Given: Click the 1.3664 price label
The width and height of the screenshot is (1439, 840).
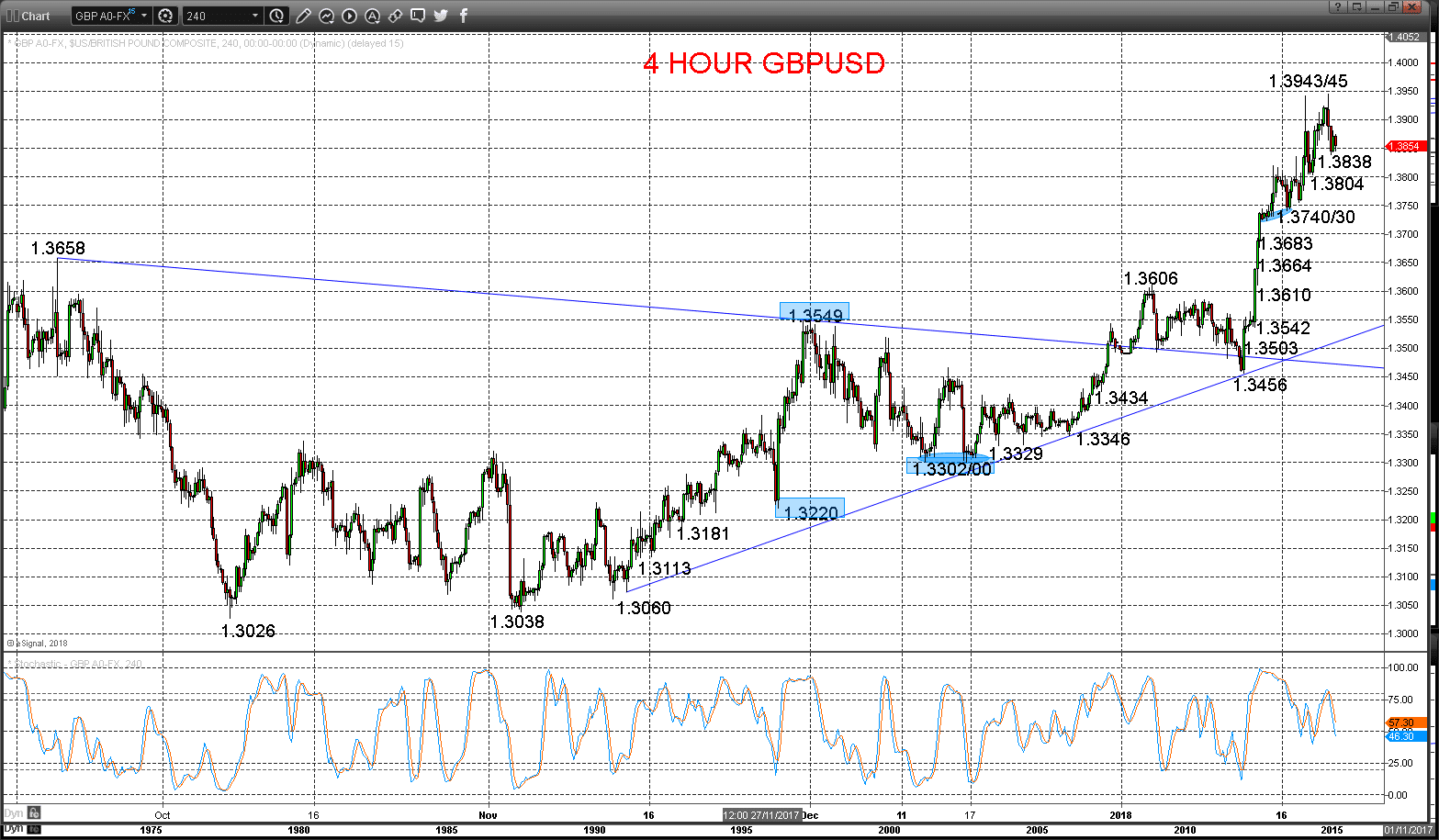Looking at the screenshot, I should [x=1285, y=265].
